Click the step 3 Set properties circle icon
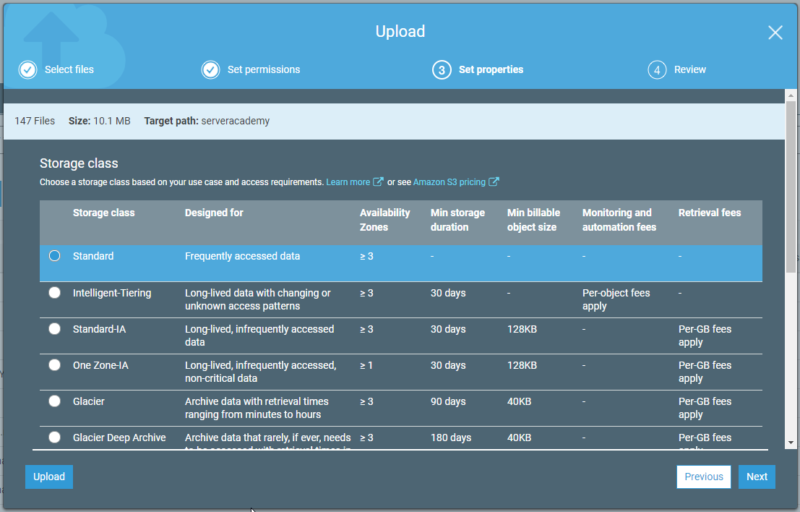This screenshot has width=800, height=512. (441, 70)
